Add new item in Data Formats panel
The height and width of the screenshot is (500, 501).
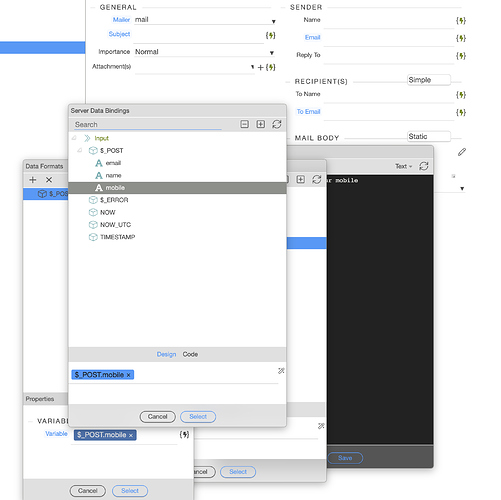(x=33, y=180)
